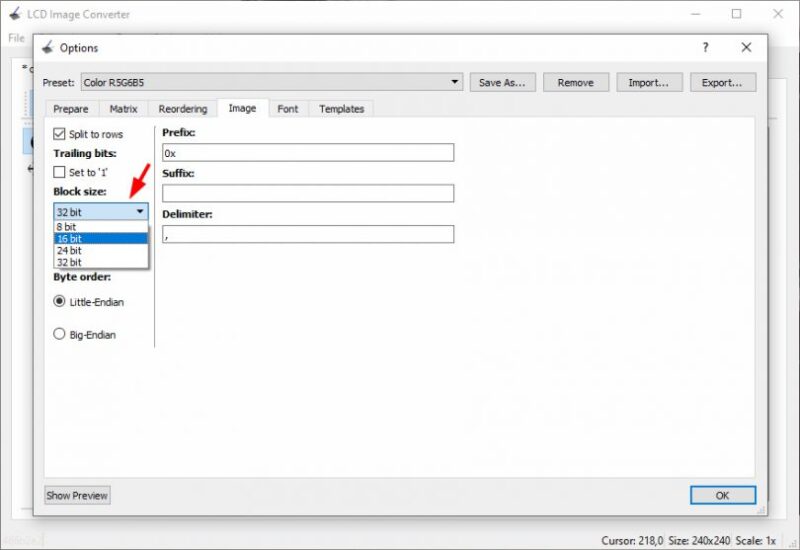Click the LCD Image Converter app icon

(15, 15)
